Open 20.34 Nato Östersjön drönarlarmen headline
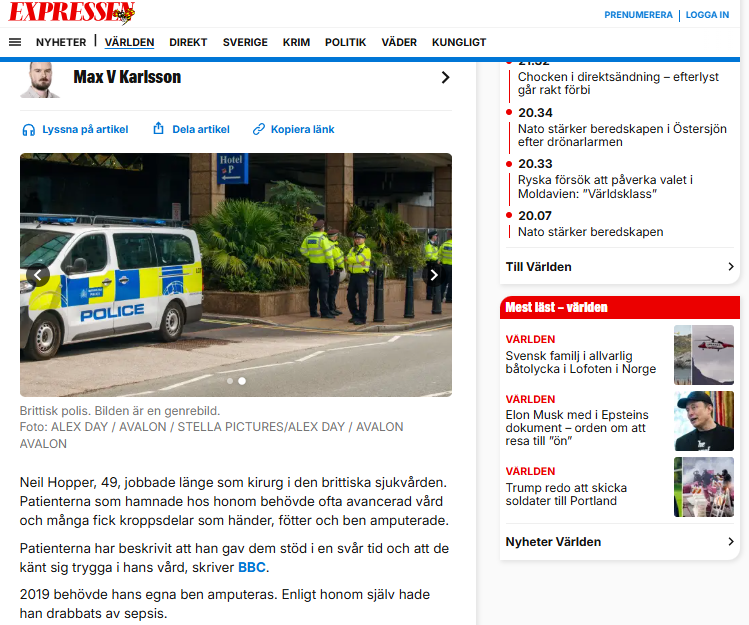This screenshot has height=625, width=749. pyautogui.click(x=622, y=135)
